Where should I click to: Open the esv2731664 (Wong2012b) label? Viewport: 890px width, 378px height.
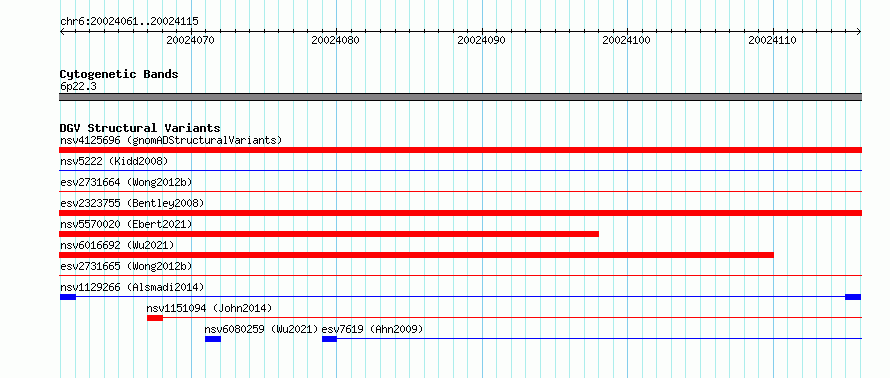[x=126, y=182]
